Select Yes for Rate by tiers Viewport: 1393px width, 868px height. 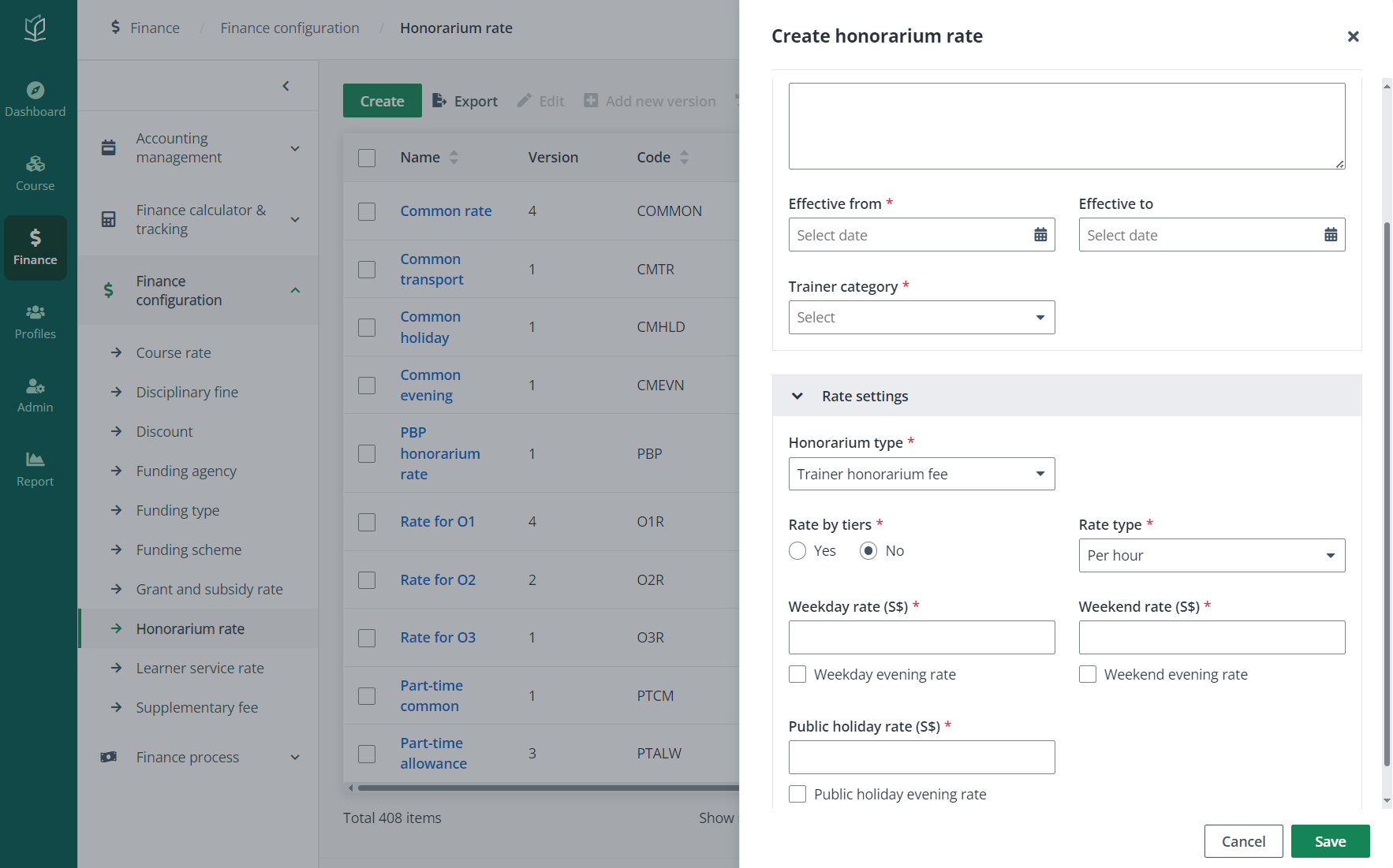[x=797, y=550]
